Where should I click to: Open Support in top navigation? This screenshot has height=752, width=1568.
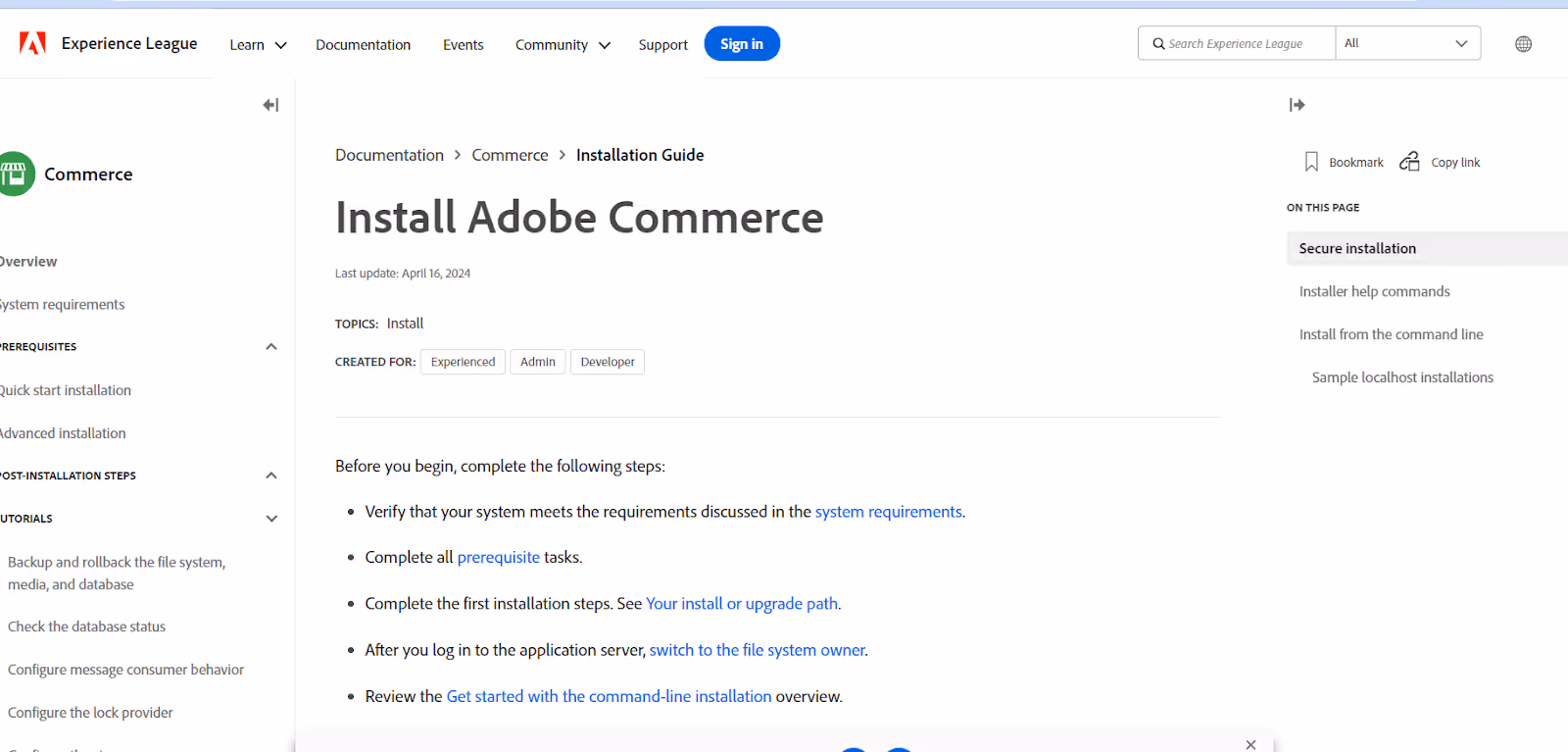(662, 45)
